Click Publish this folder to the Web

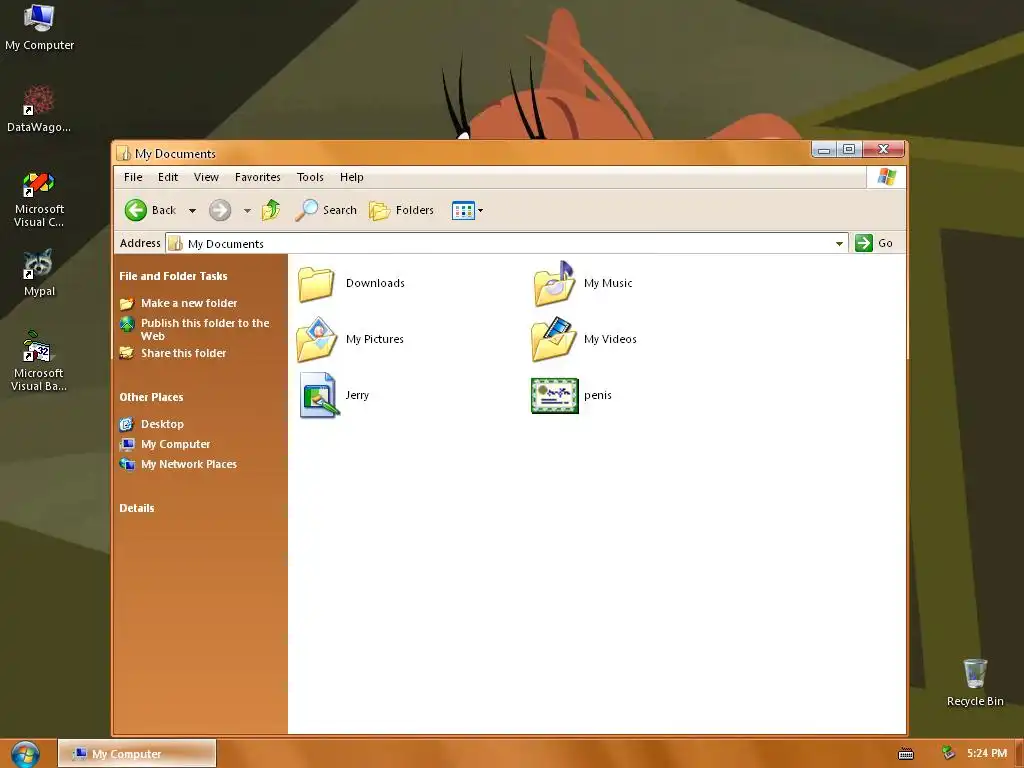tap(205, 329)
